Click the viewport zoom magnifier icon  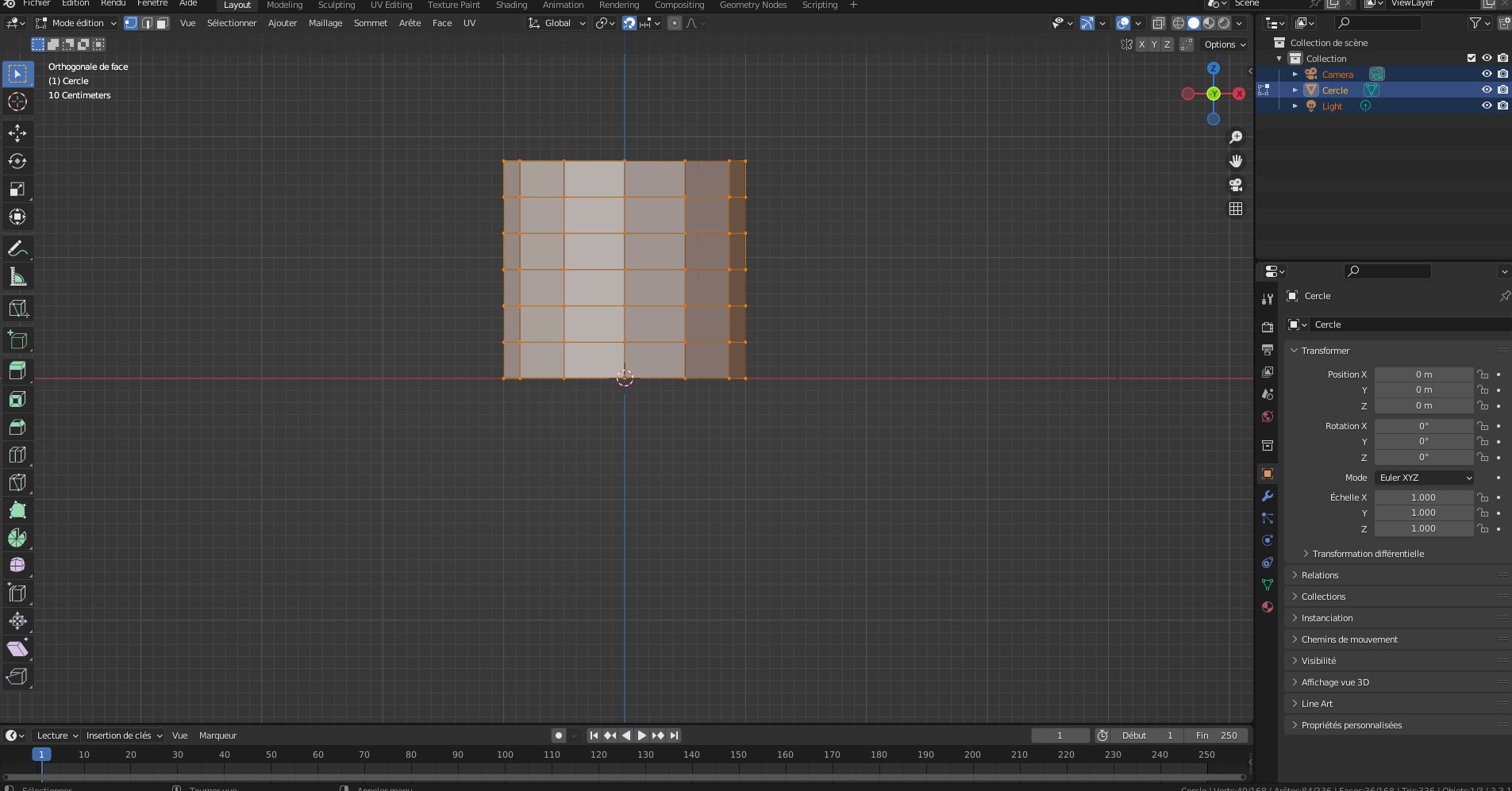1236,137
